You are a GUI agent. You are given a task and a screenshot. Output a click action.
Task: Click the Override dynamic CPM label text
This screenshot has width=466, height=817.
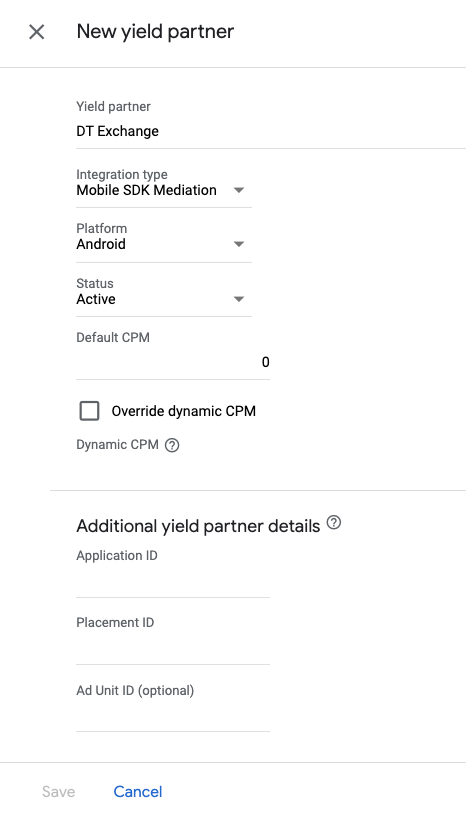pyautogui.click(x=183, y=411)
